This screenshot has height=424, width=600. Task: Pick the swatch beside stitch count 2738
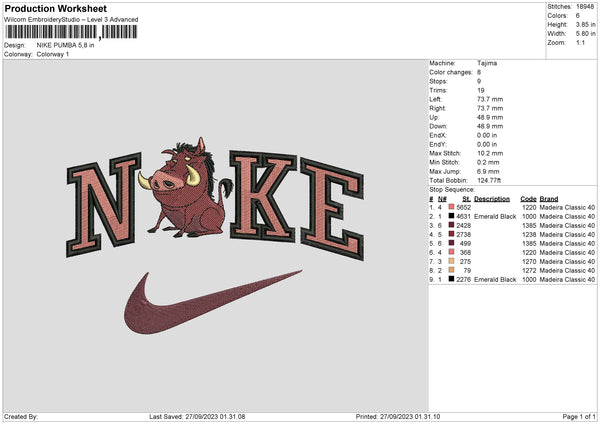[x=452, y=234]
